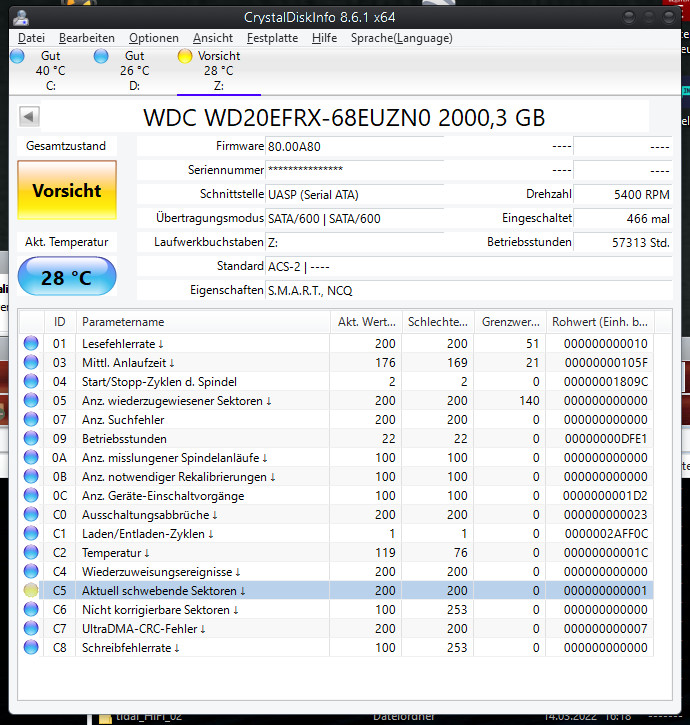The height and width of the screenshot is (725, 690).
Task: Click status orb of Start/Stopp-Zyklen row
Action: click(x=31, y=381)
